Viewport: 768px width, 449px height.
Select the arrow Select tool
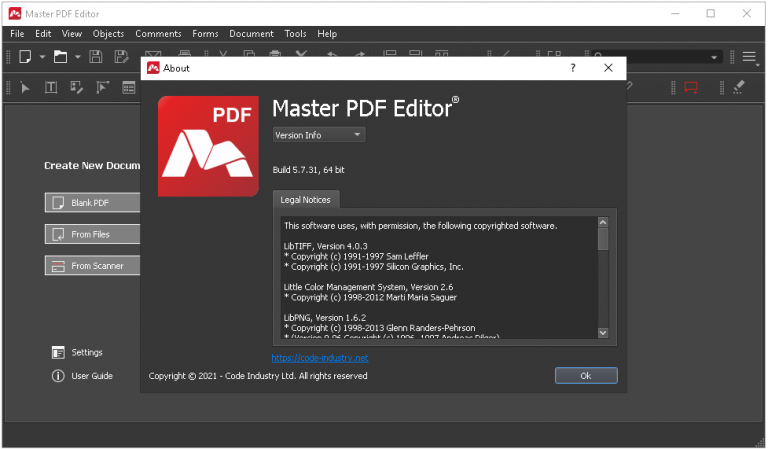click(x=25, y=88)
